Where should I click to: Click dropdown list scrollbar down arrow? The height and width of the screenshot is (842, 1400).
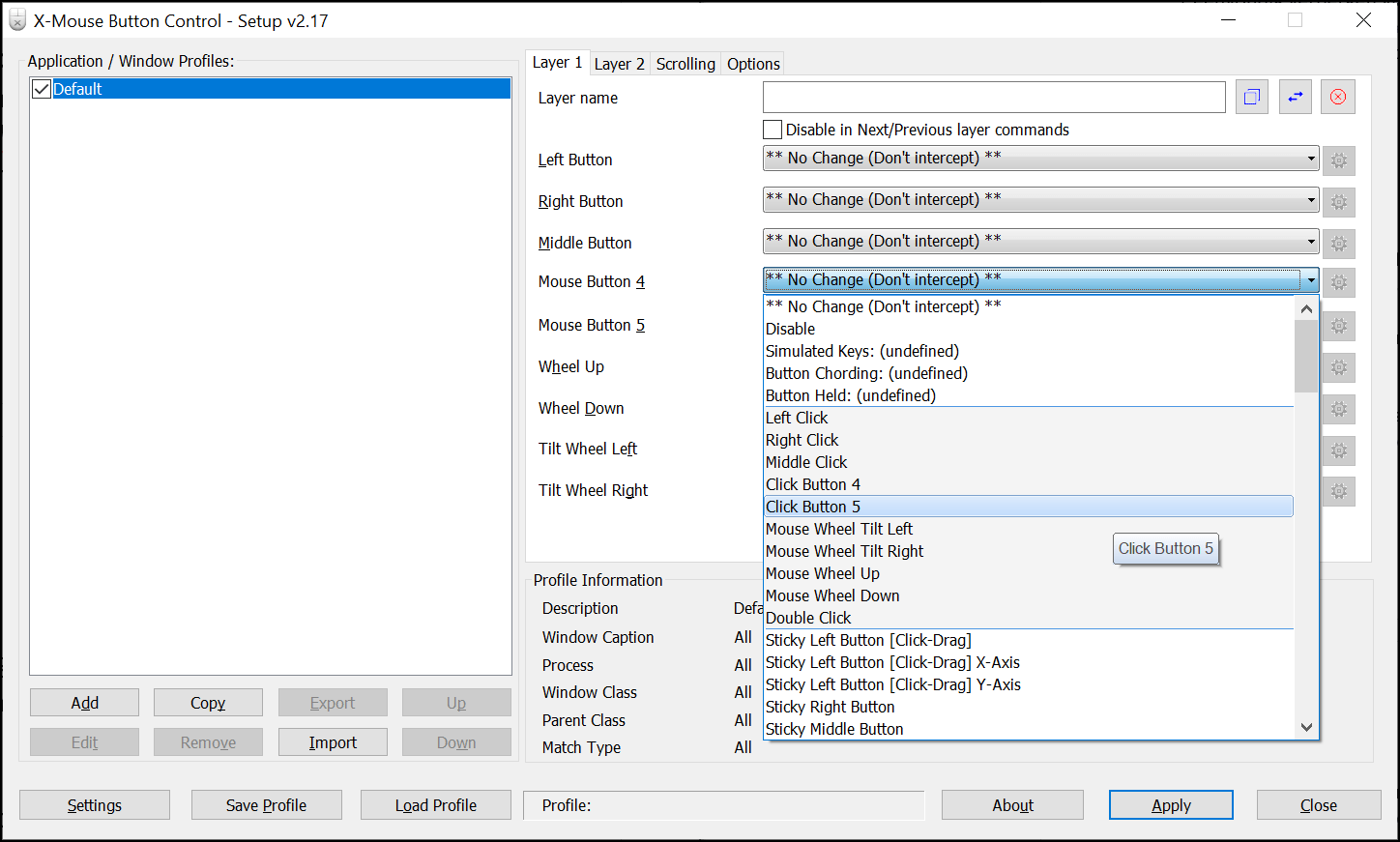1306,727
